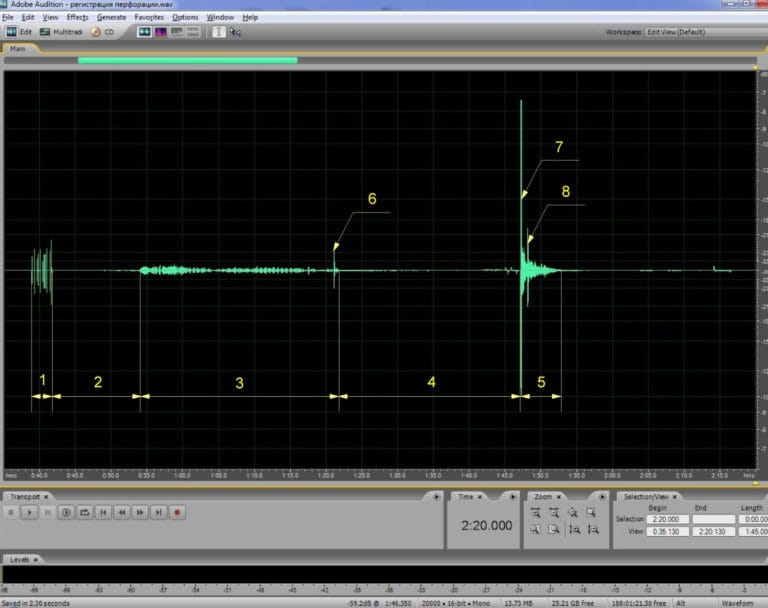
Task: Click the Levels meter bar
Action: pos(384,574)
